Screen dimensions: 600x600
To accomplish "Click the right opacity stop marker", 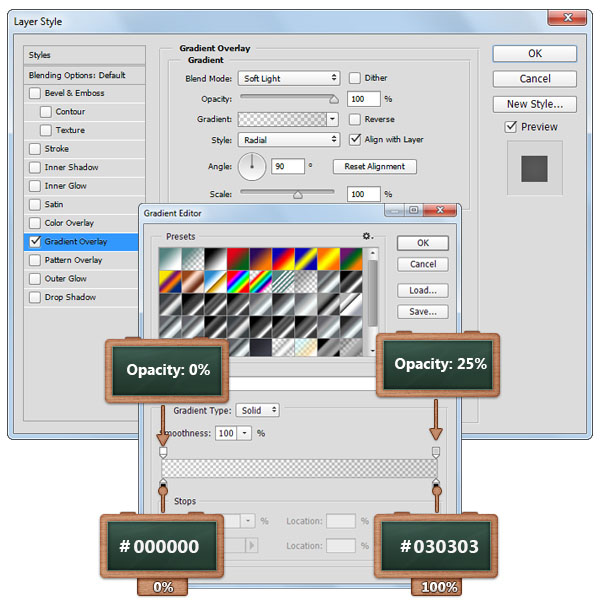I will coord(435,453).
